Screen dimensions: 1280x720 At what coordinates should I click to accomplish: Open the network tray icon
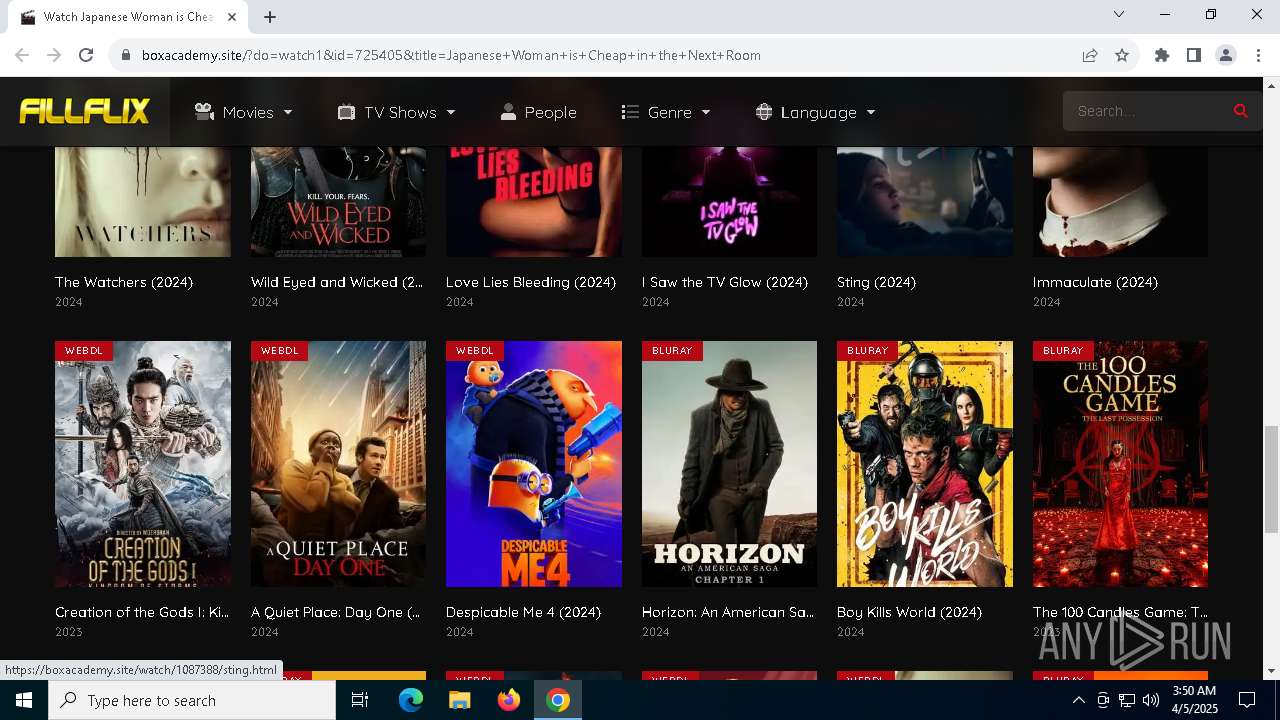coord(1127,700)
